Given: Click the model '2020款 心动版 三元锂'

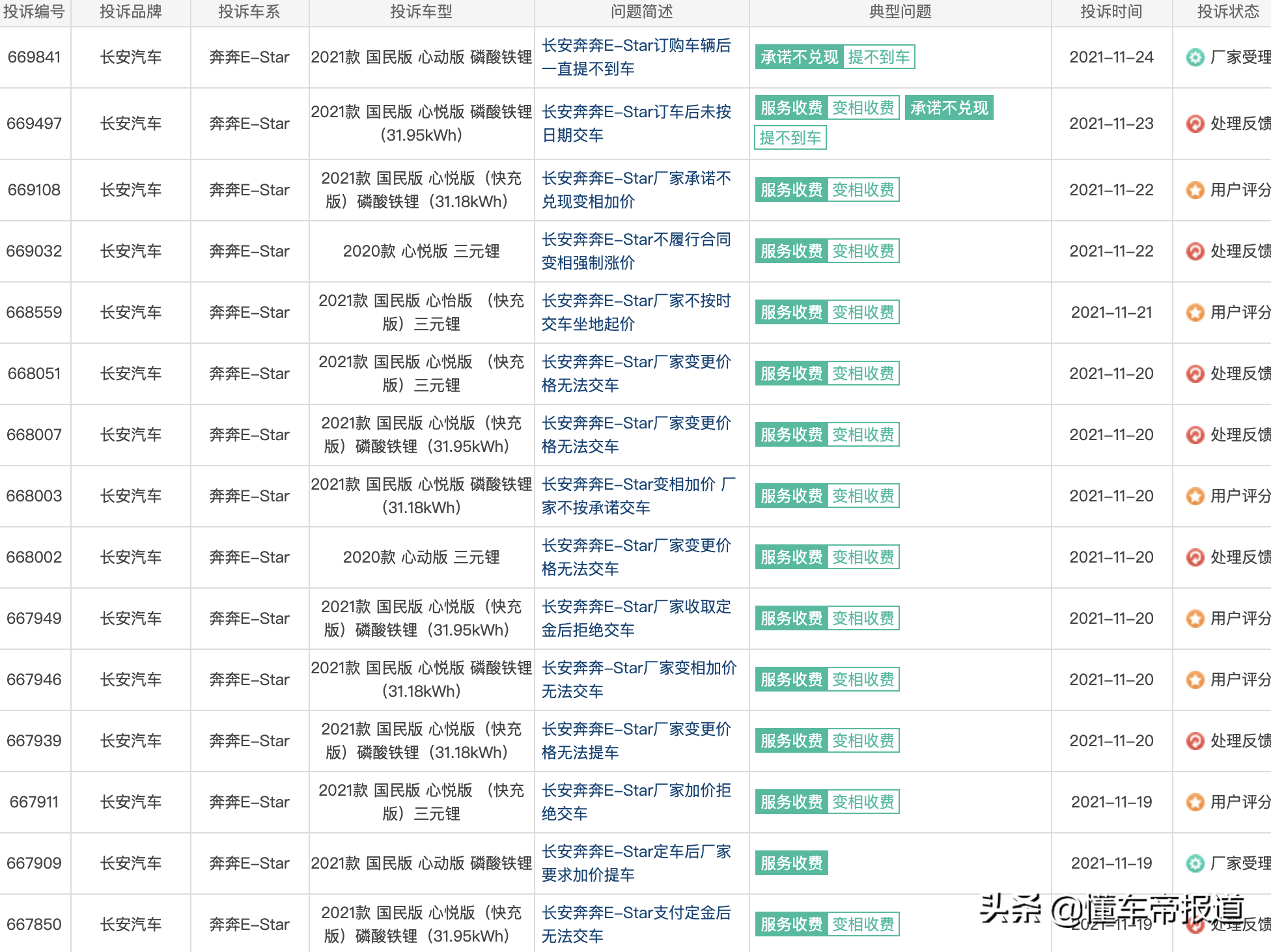Looking at the screenshot, I should point(421,557).
